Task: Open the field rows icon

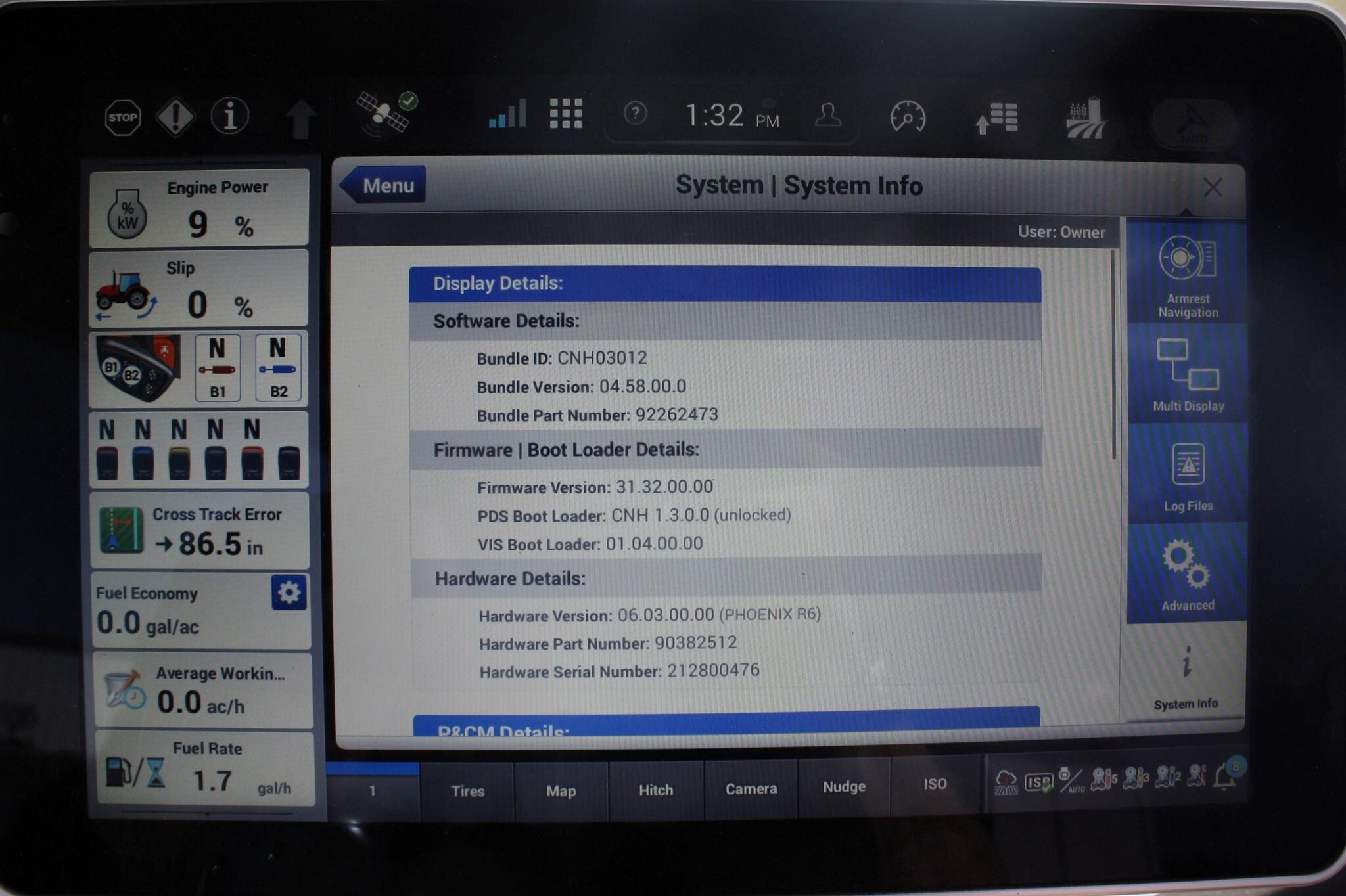Action: (1086, 119)
